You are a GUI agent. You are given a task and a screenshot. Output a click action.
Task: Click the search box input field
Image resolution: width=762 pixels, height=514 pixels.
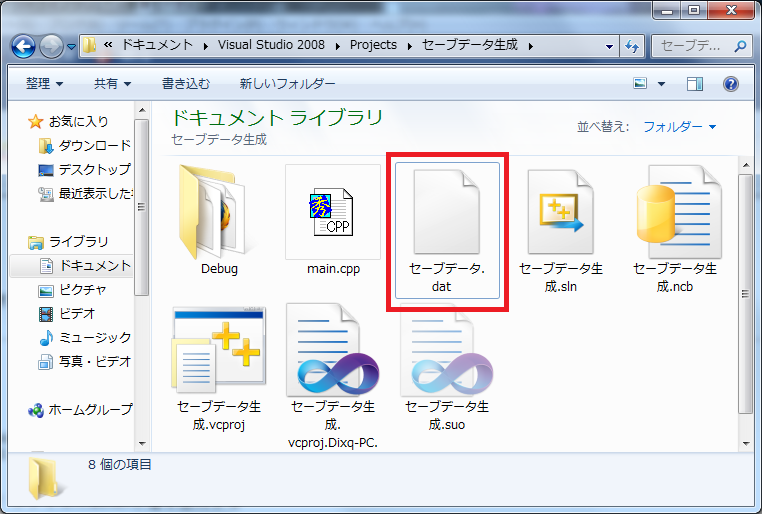tap(692, 46)
